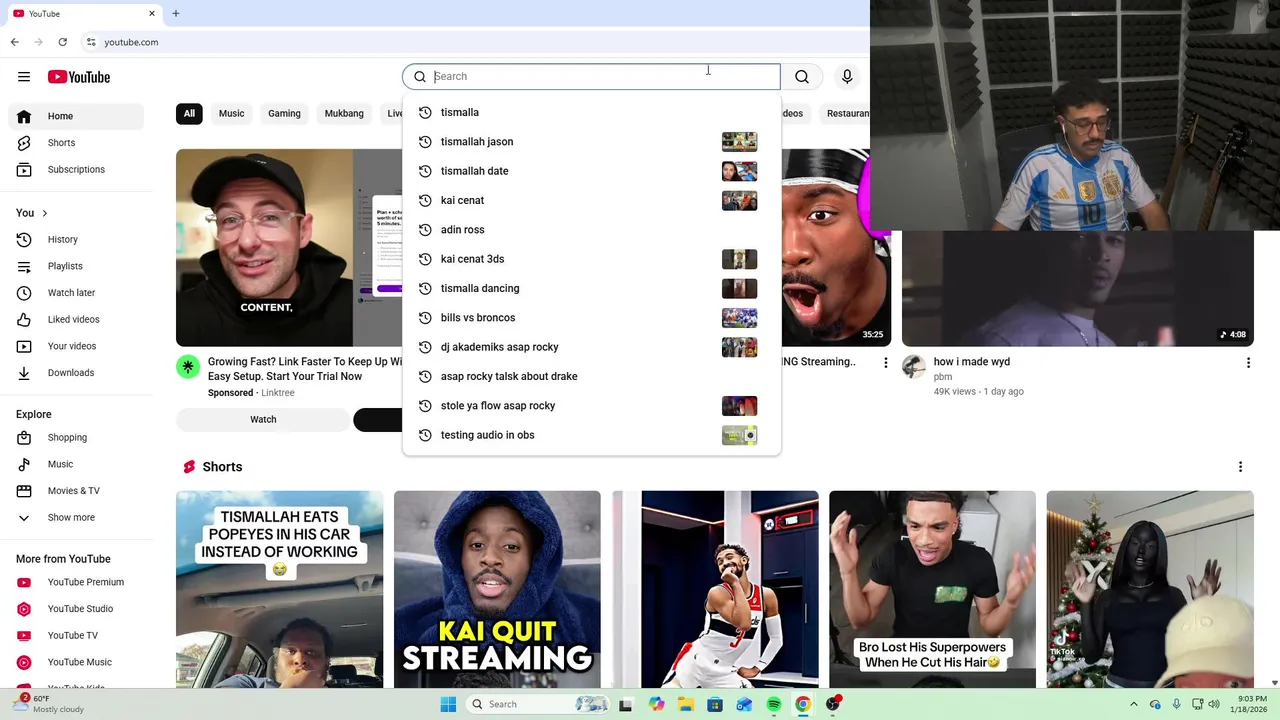Screen dimensions: 1280x720
Task: Click the Watch button on sponsored ad
Action: [x=263, y=420]
